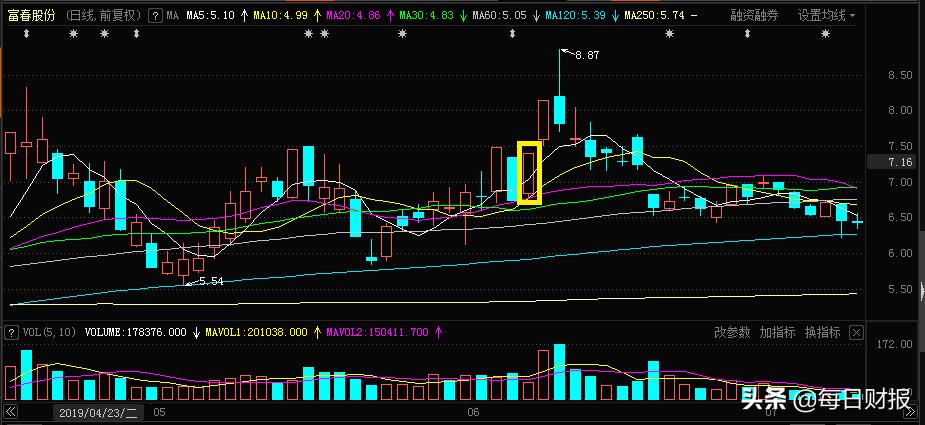Open the 设置均线 dropdown
This screenshot has width=925, height=425.
(826, 15)
